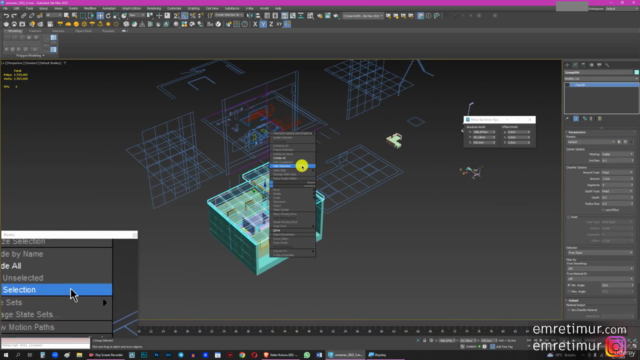Open the Create command panel tab
The image size is (640, 360).
pyautogui.click(x=567, y=65)
